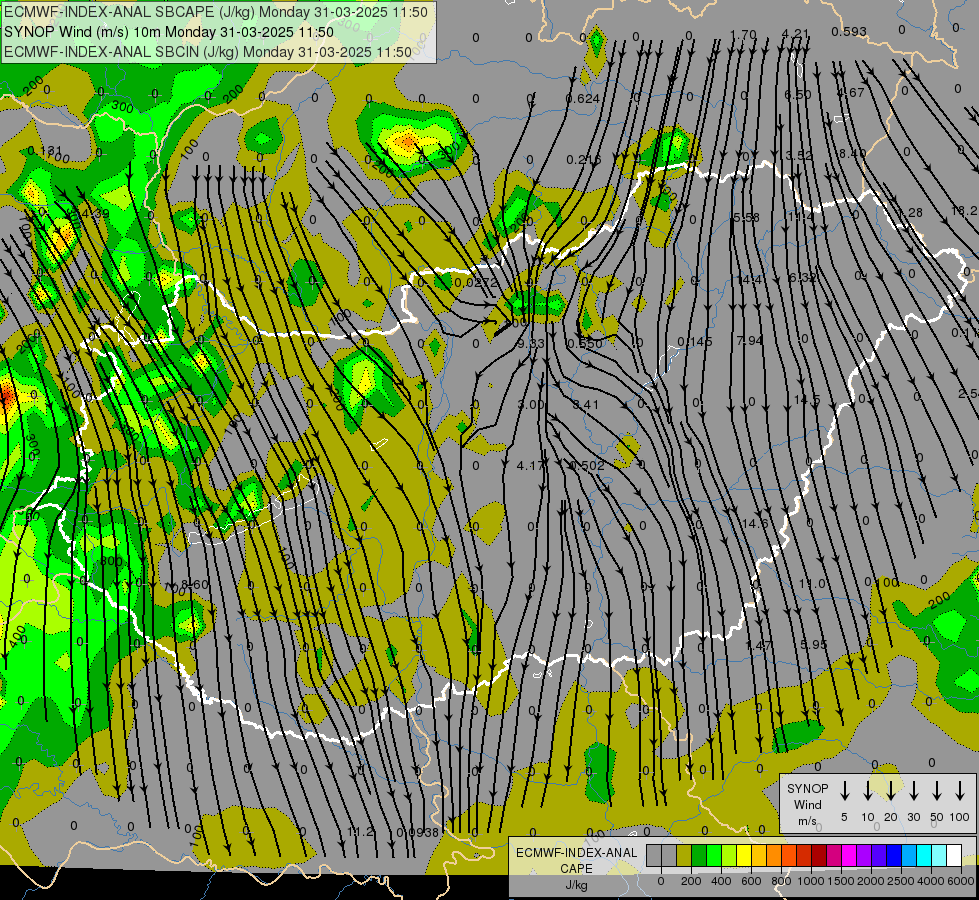Select the bright magenta swatch in CAPE legend
Screen dimensions: 979x900
[849, 856]
